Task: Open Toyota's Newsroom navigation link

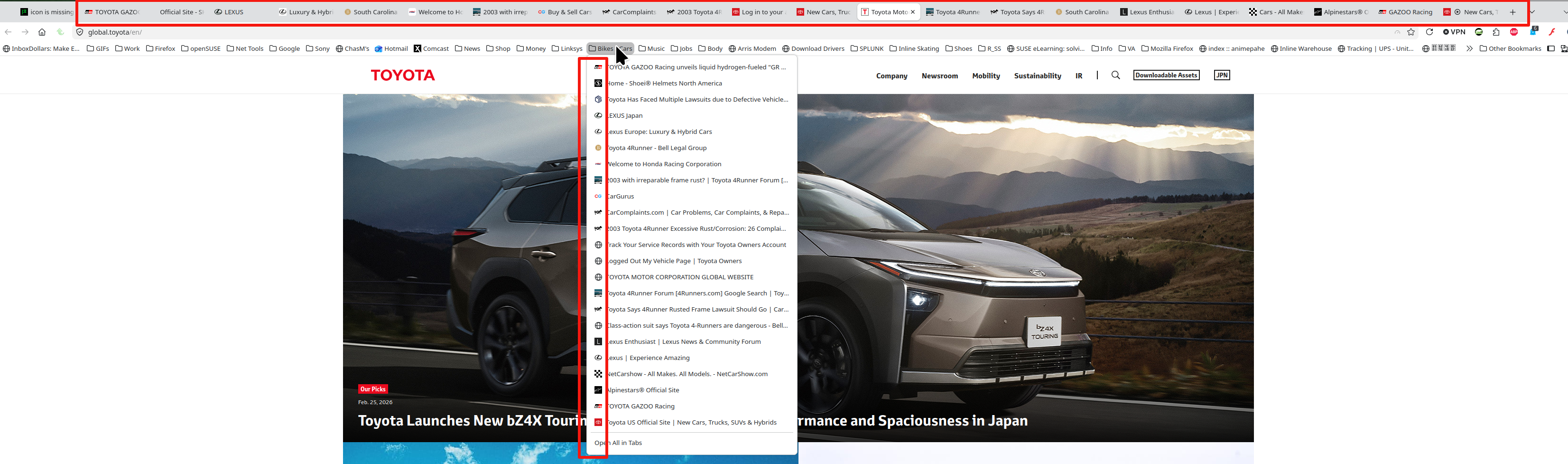Action: [x=939, y=76]
